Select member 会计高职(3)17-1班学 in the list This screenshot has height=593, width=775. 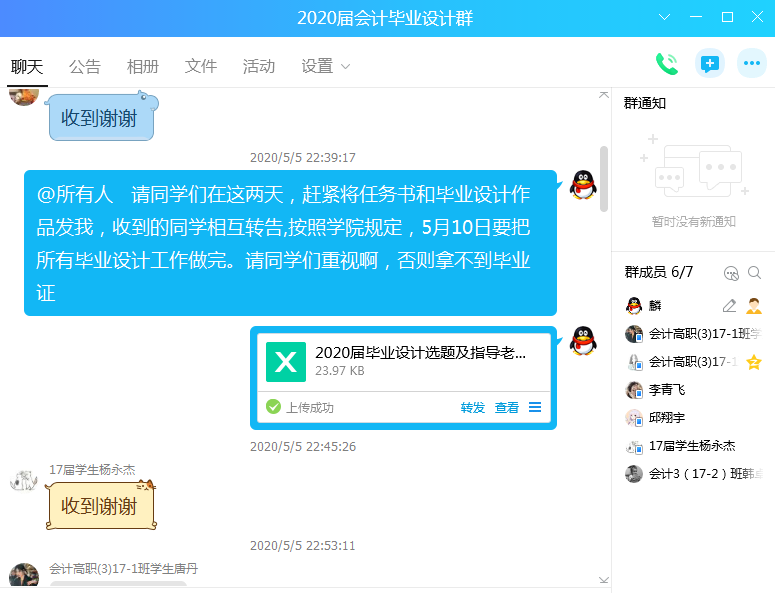point(693,334)
